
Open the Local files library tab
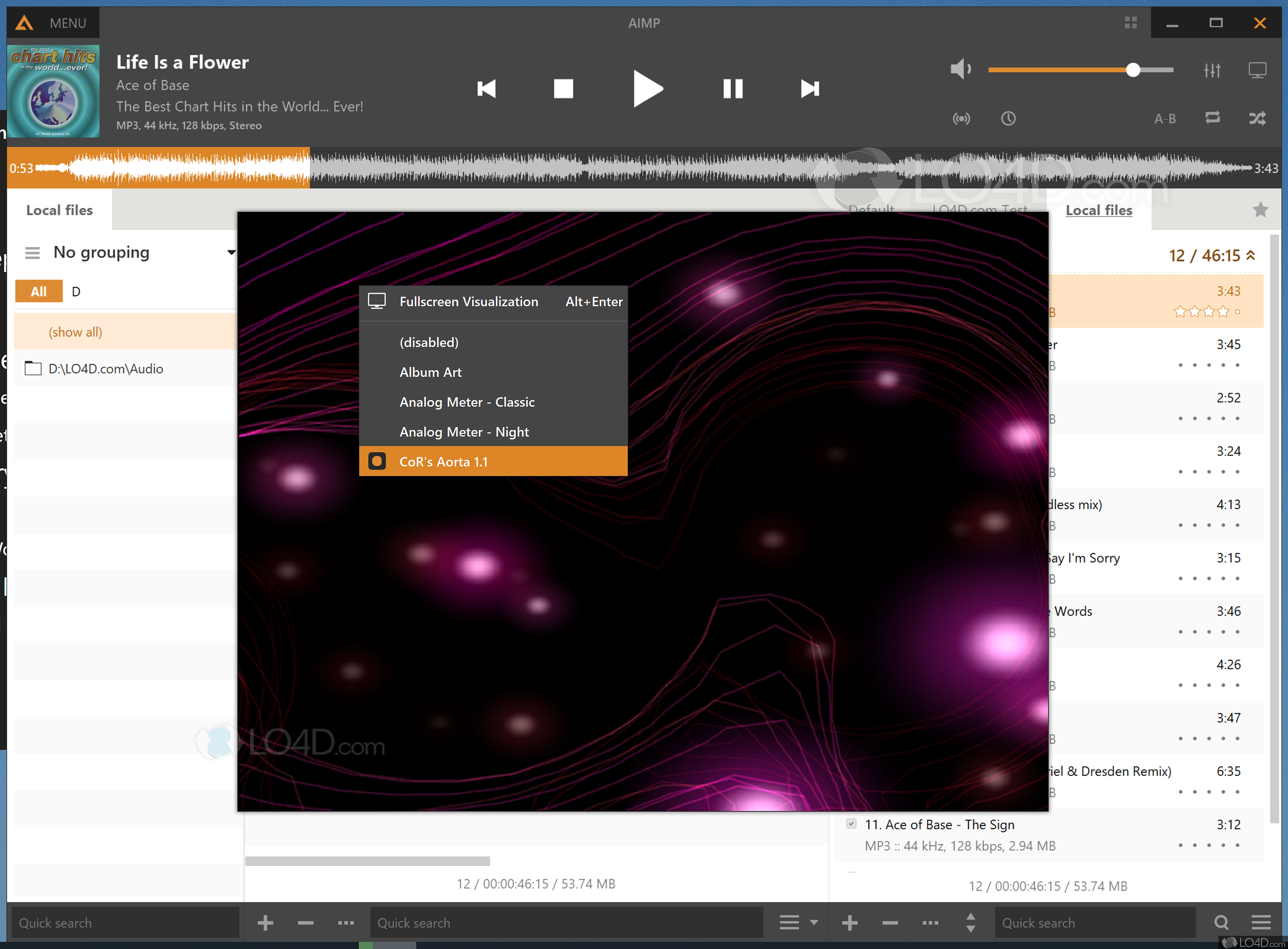59,210
